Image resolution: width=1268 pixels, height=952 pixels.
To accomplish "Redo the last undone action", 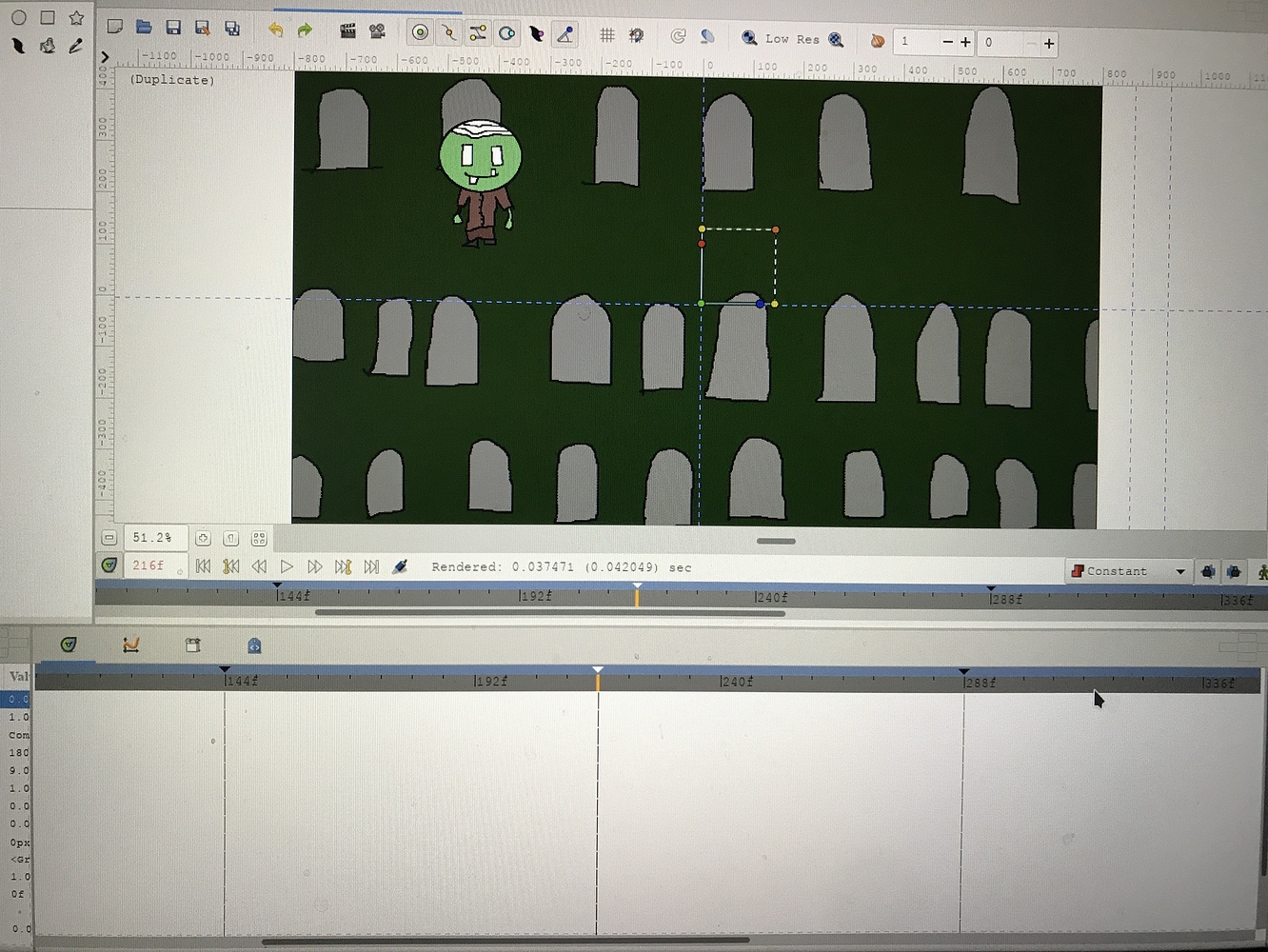I will pyautogui.click(x=305, y=30).
